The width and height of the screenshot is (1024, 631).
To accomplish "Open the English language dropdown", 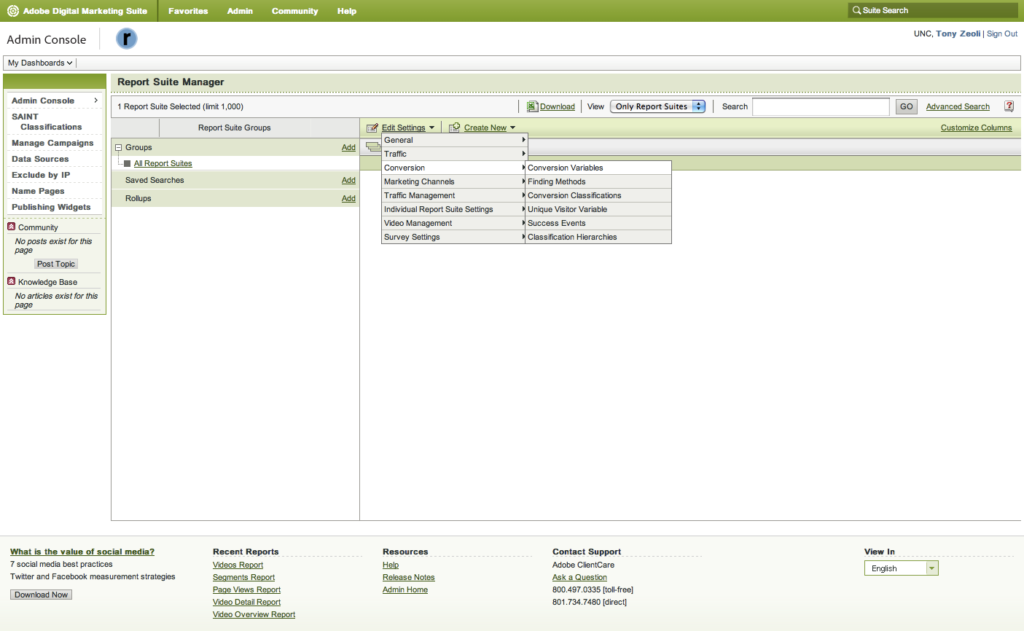I will [901, 568].
